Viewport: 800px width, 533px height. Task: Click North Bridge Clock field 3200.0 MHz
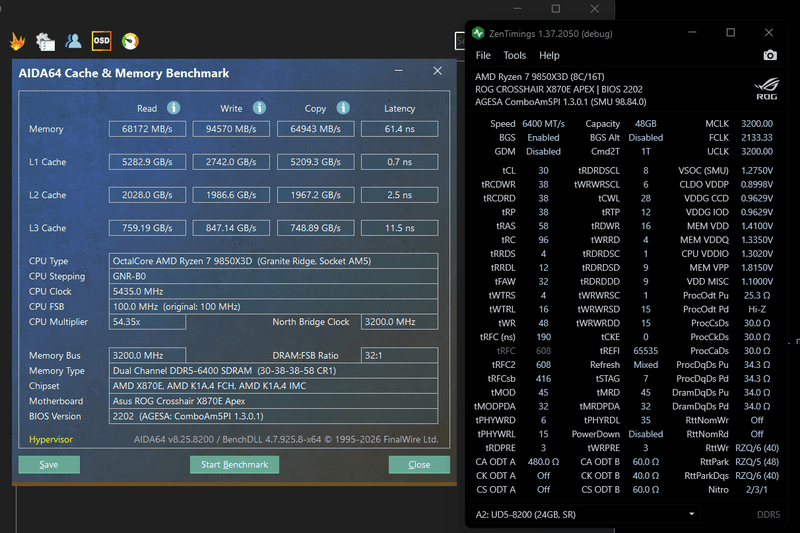[x=399, y=322]
